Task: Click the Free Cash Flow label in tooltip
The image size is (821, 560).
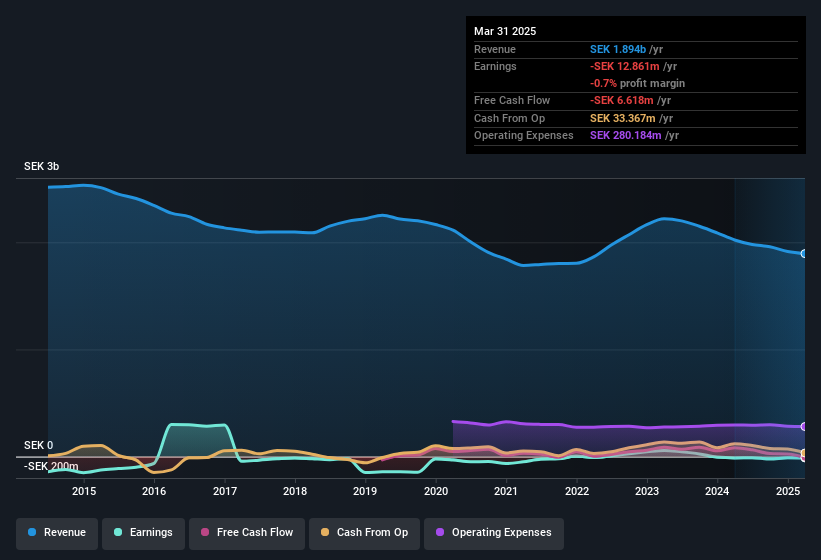Action: point(512,100)
